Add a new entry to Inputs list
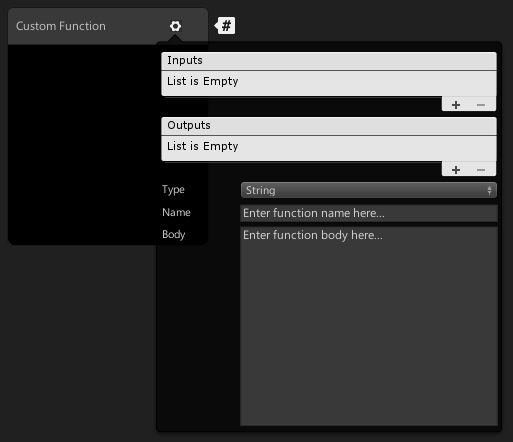This screenshot has height=442, width=513. [456, 105]
